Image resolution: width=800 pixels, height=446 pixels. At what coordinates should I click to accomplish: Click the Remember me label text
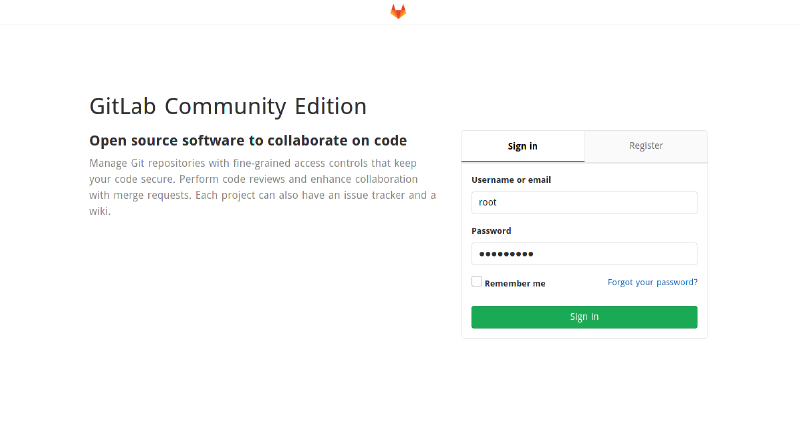[x=514, y=284]
